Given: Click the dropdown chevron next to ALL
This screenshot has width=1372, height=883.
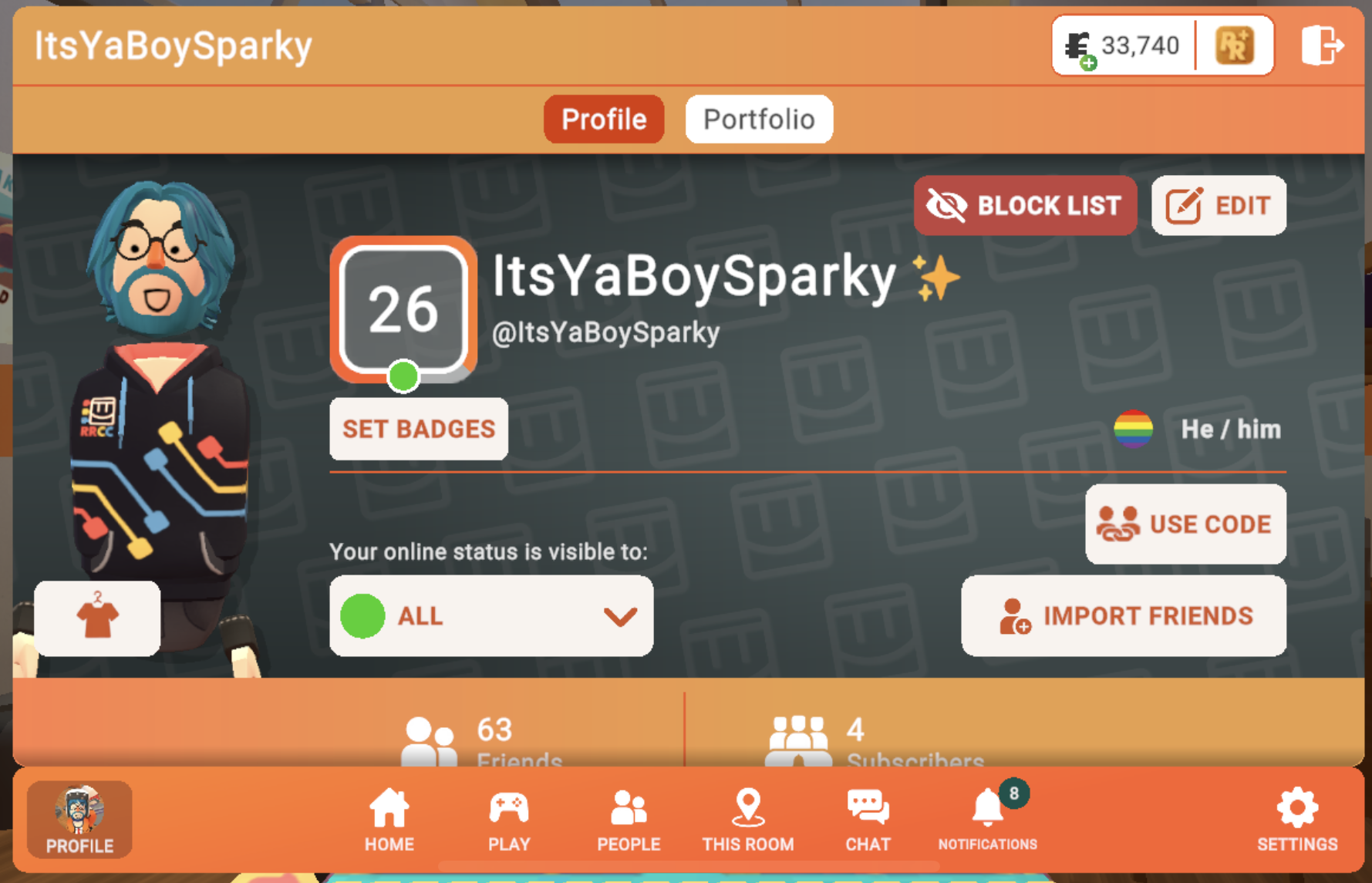Looking at the screenshot, I should (620, 616).
